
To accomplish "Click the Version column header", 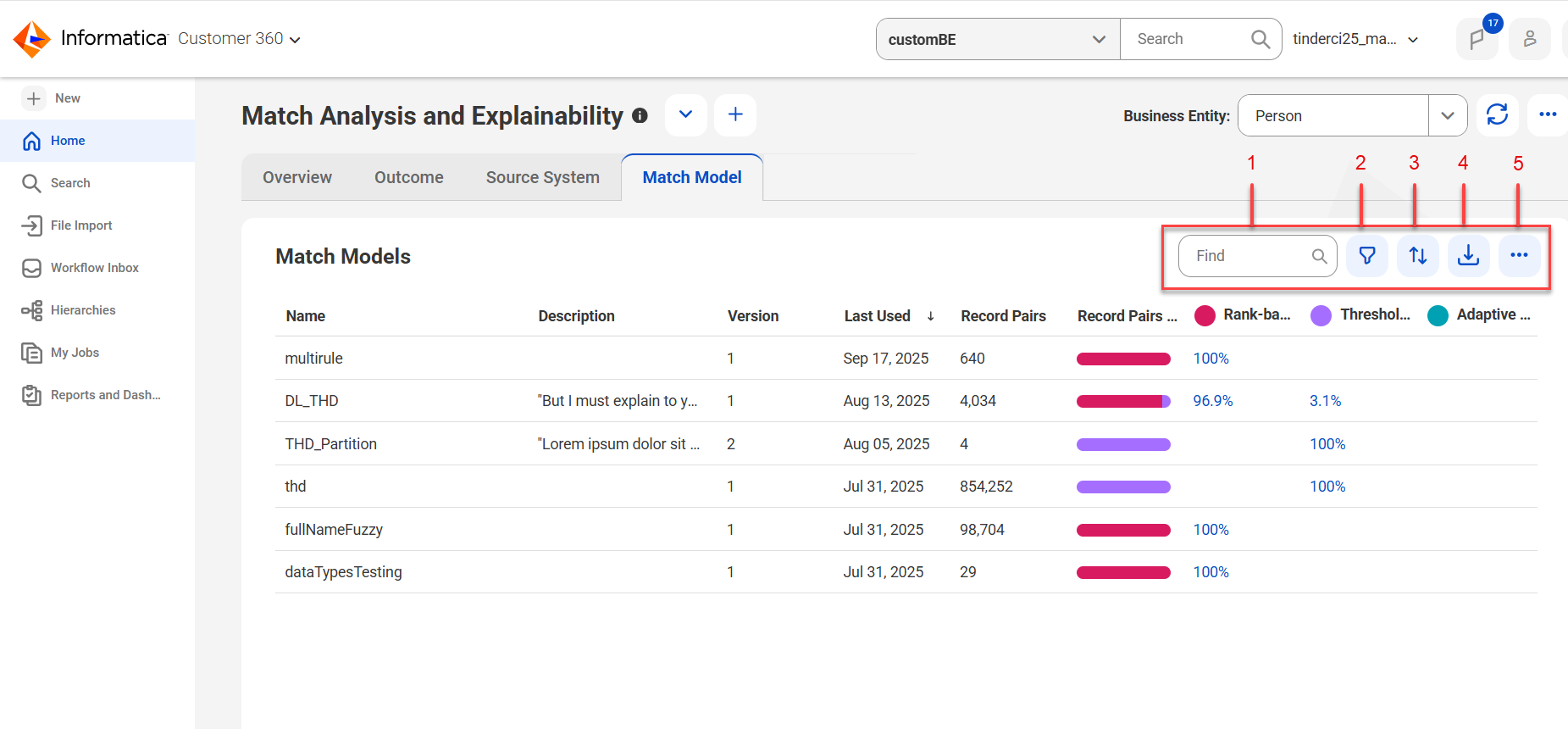I will point(753,316).
